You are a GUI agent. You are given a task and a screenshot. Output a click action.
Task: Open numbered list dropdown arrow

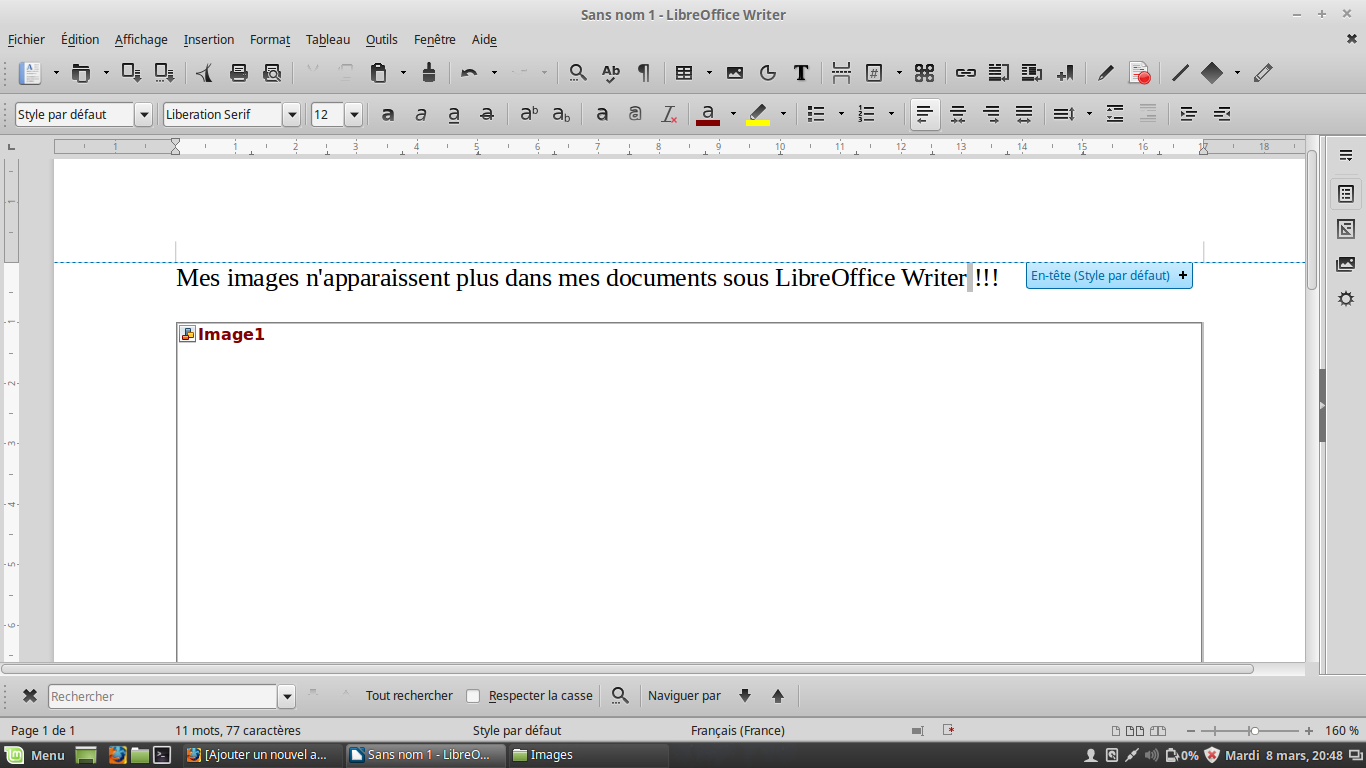click(x=891, y=114)
